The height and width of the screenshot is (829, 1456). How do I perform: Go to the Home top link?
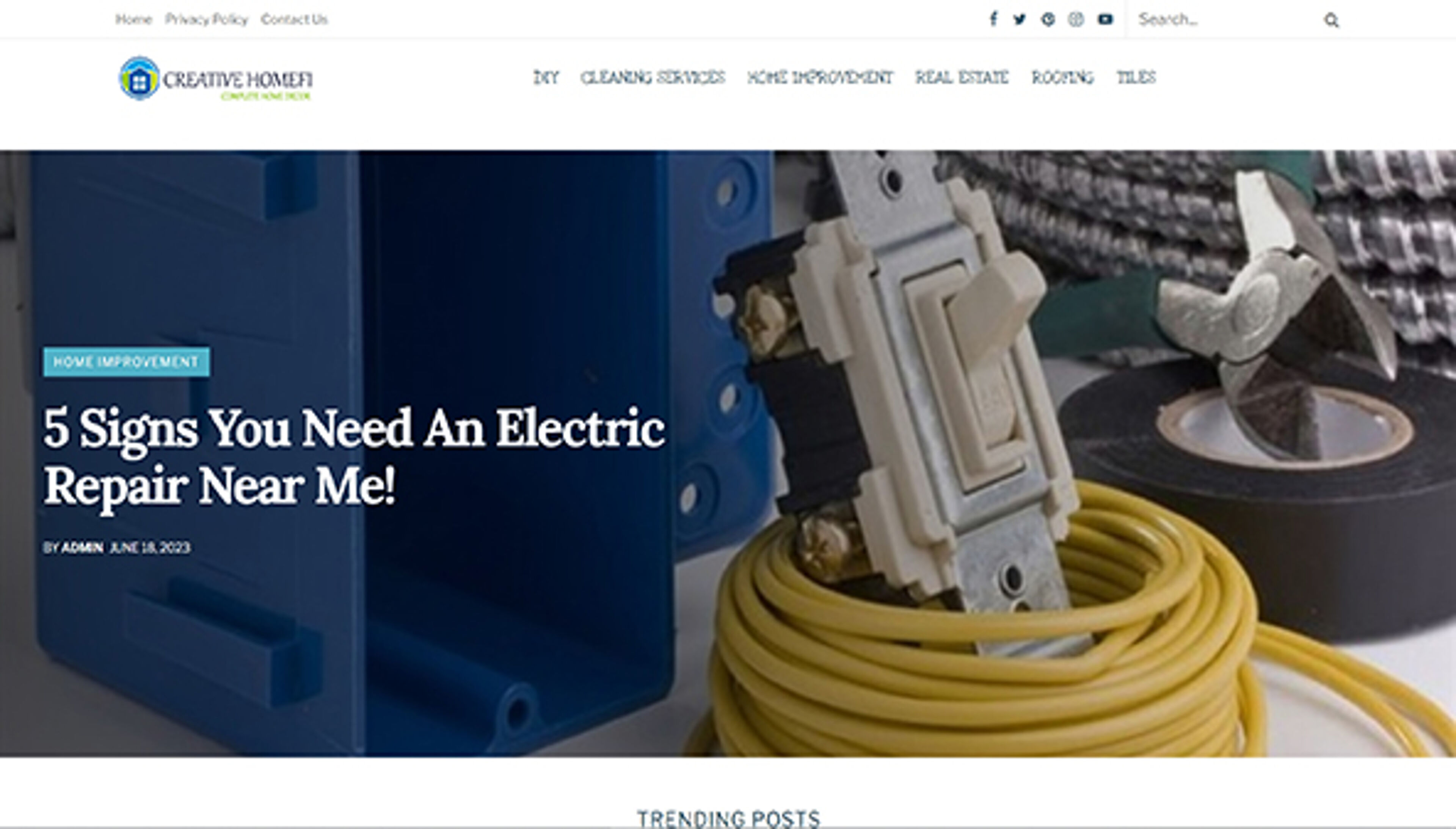click(x=133, y=19)
